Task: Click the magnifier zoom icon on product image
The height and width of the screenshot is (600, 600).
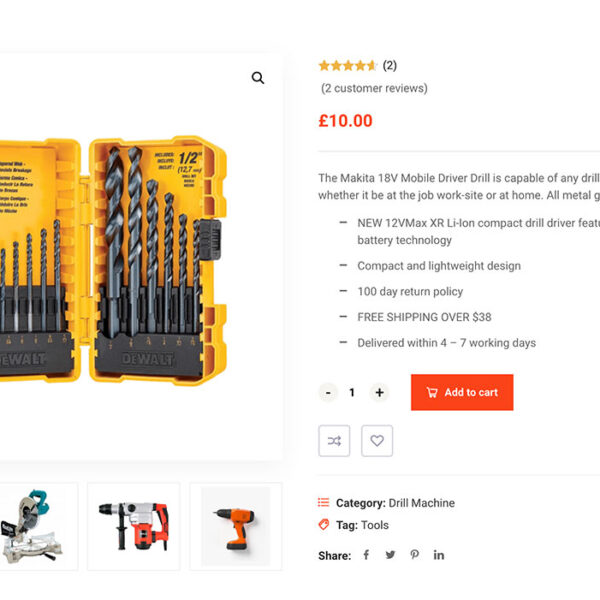Action: point(258,78)
